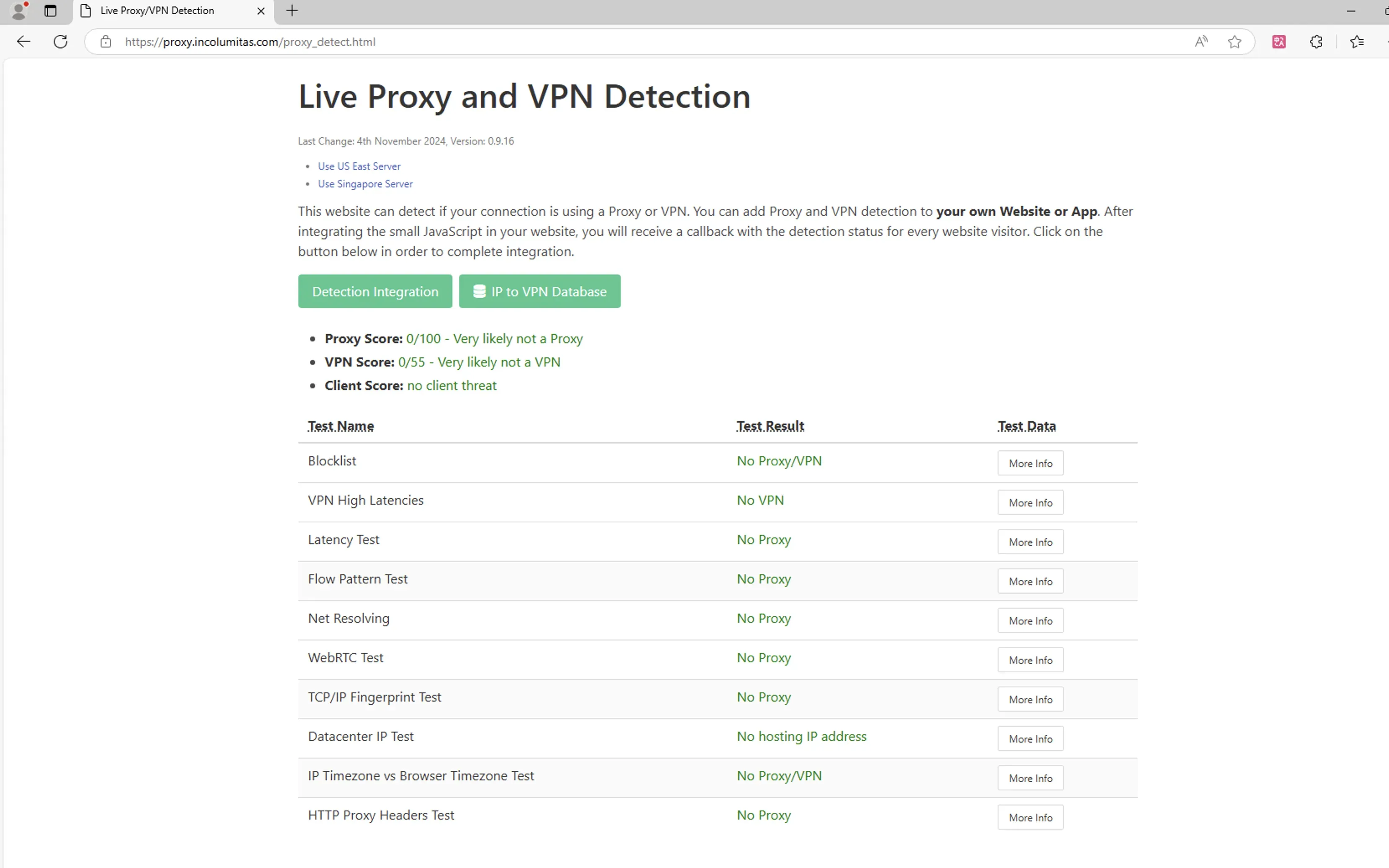
Task: Select Use US East Server link
Action: click(358, 165)
